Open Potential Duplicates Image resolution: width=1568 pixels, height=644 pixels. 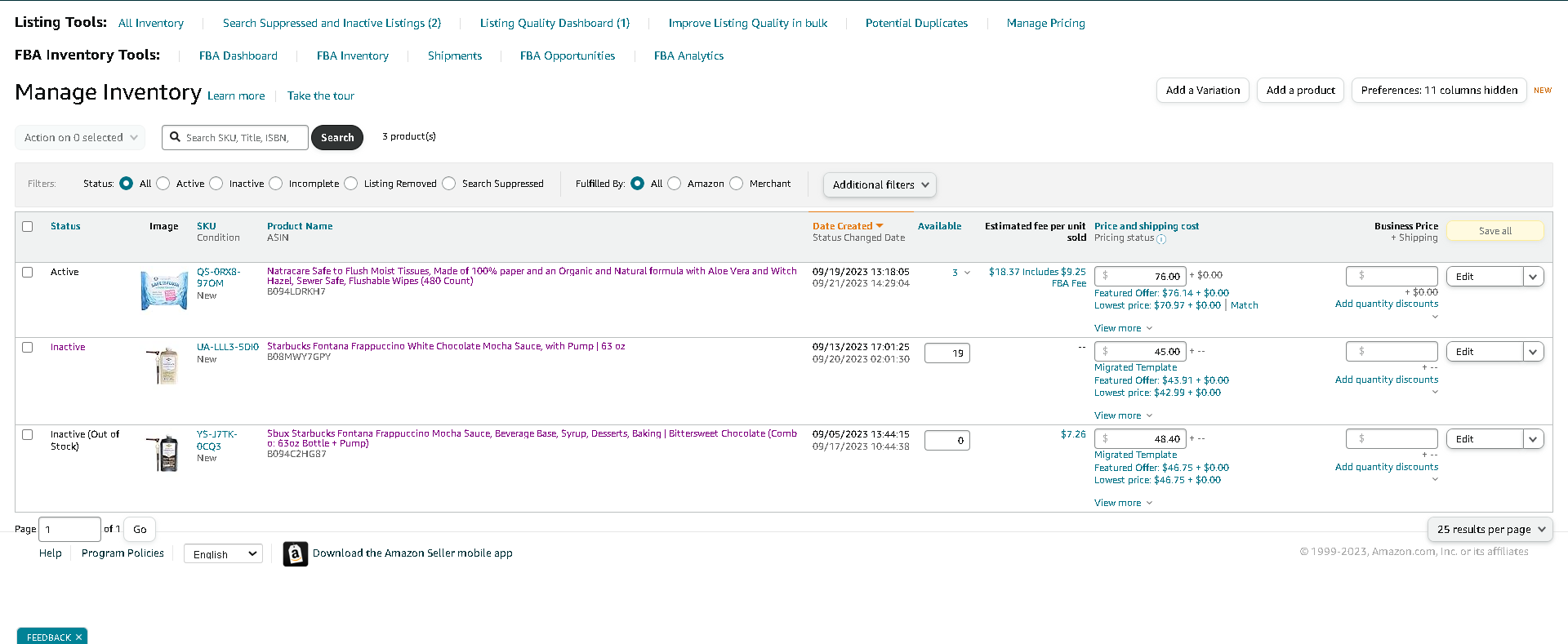point(916,23)
